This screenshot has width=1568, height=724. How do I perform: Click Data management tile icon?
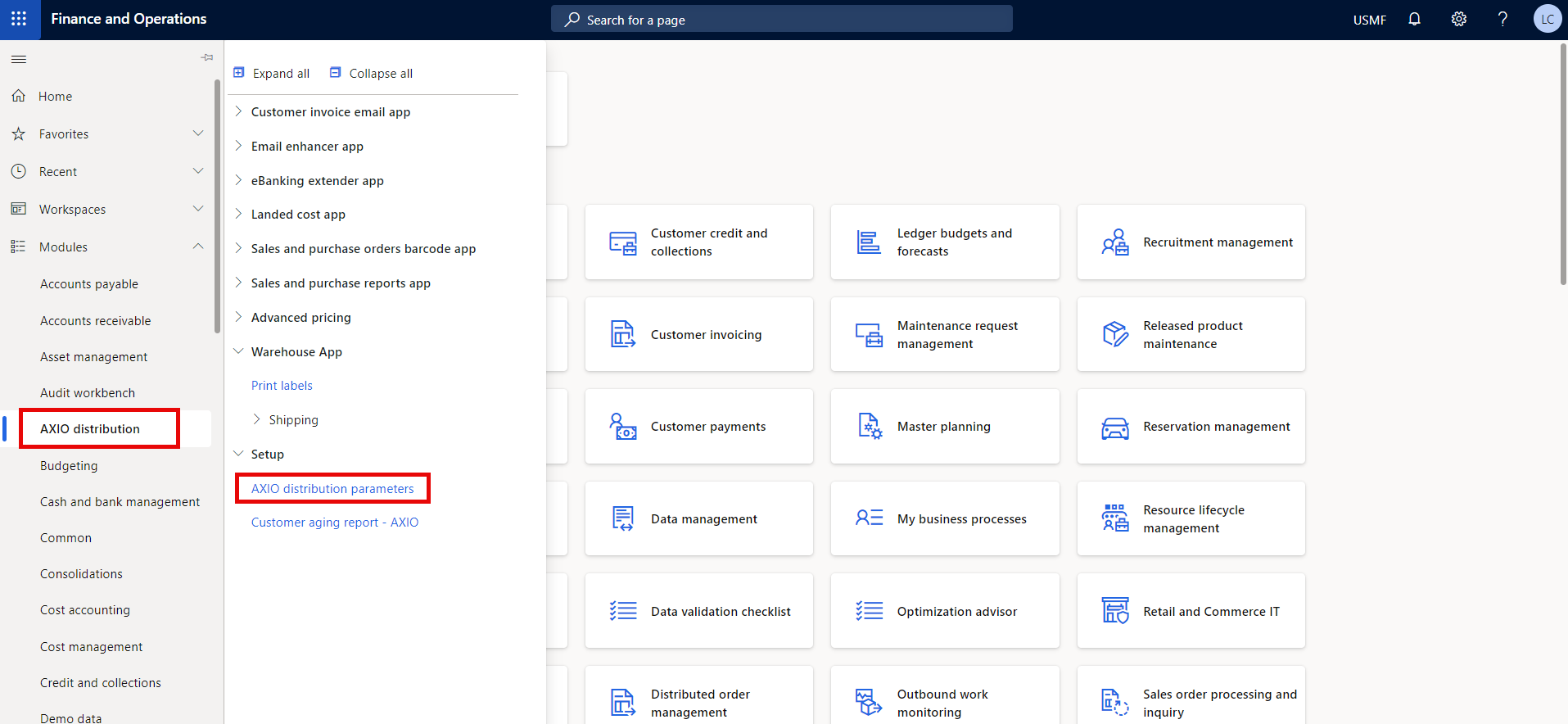tap(623, 518)
